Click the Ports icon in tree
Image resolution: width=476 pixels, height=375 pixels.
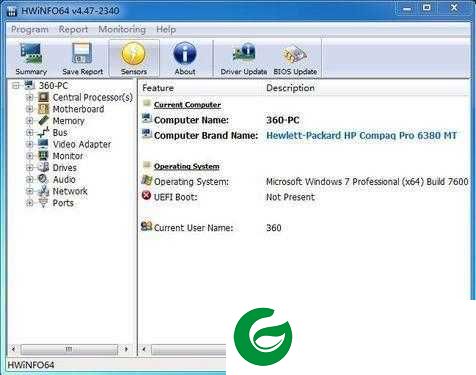[43, 202]
